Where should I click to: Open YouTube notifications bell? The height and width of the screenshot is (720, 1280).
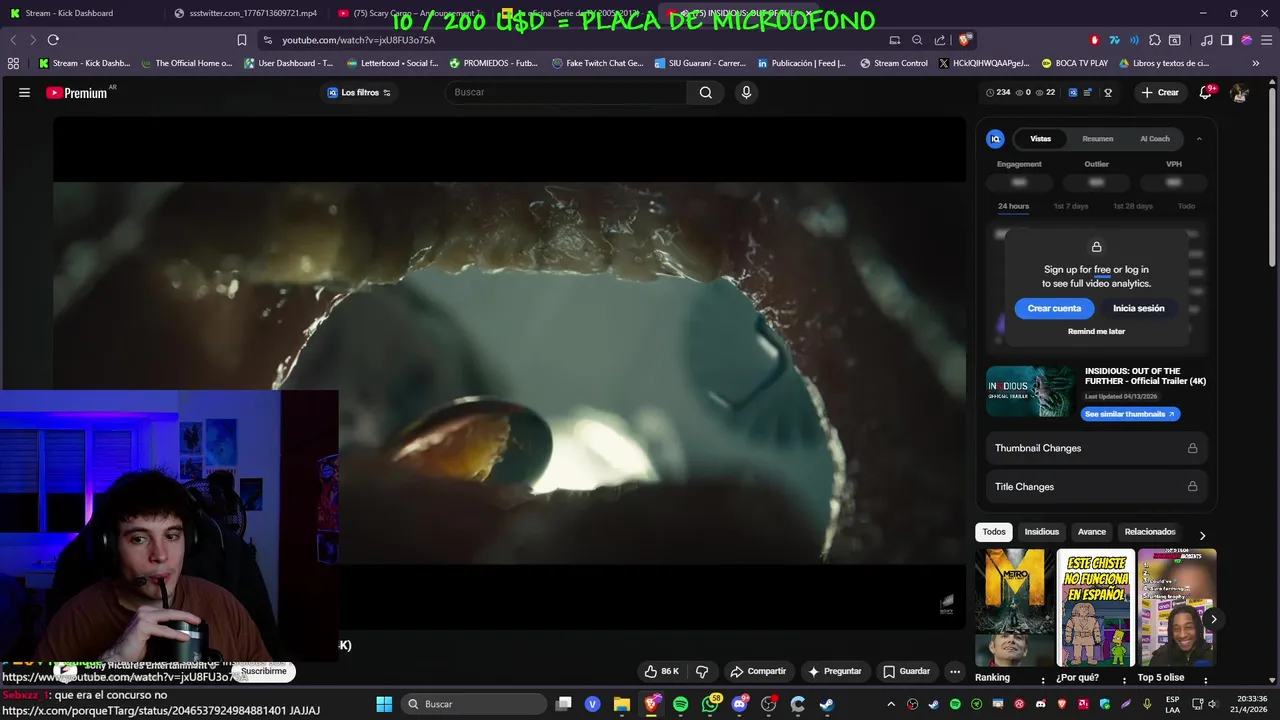pyautogui.click(x=1207, y=92)
